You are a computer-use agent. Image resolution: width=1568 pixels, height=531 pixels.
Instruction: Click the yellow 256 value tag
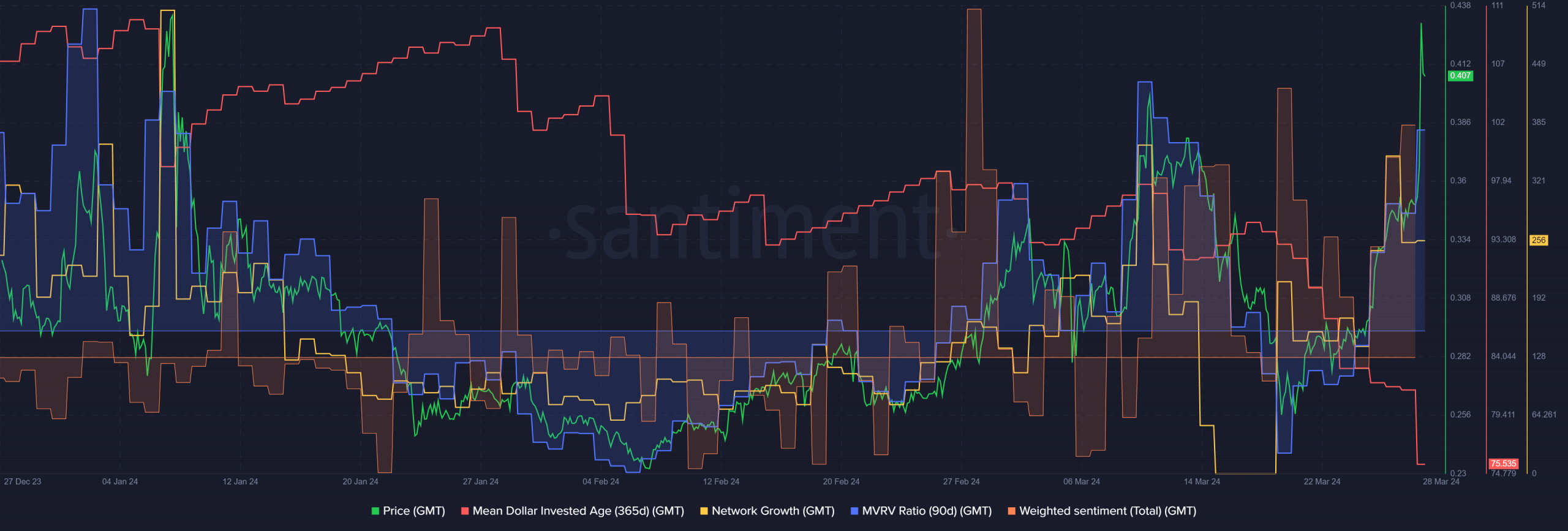tap(1539, 240)
